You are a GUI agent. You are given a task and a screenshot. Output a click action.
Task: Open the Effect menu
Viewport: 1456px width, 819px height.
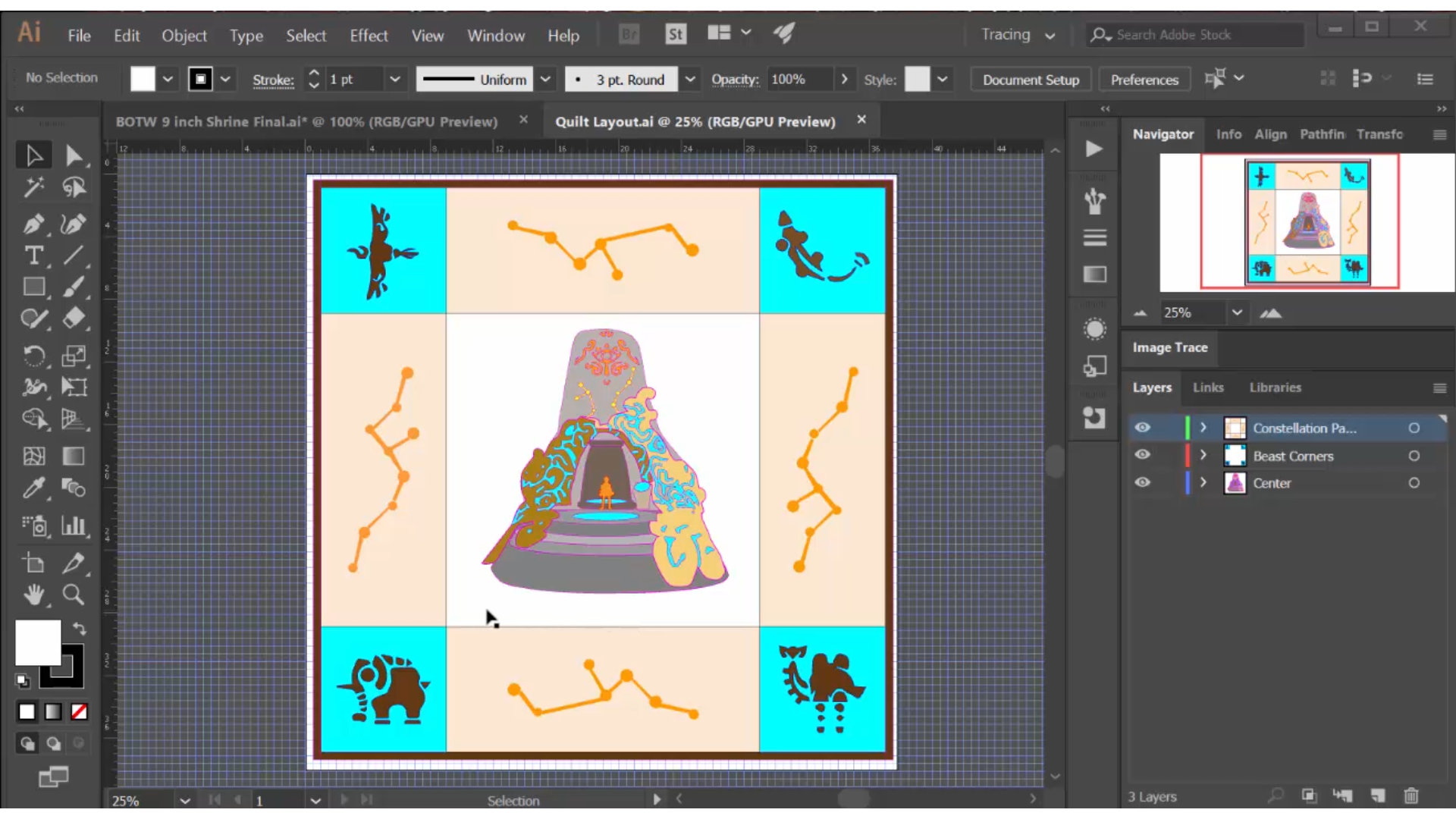369,36
